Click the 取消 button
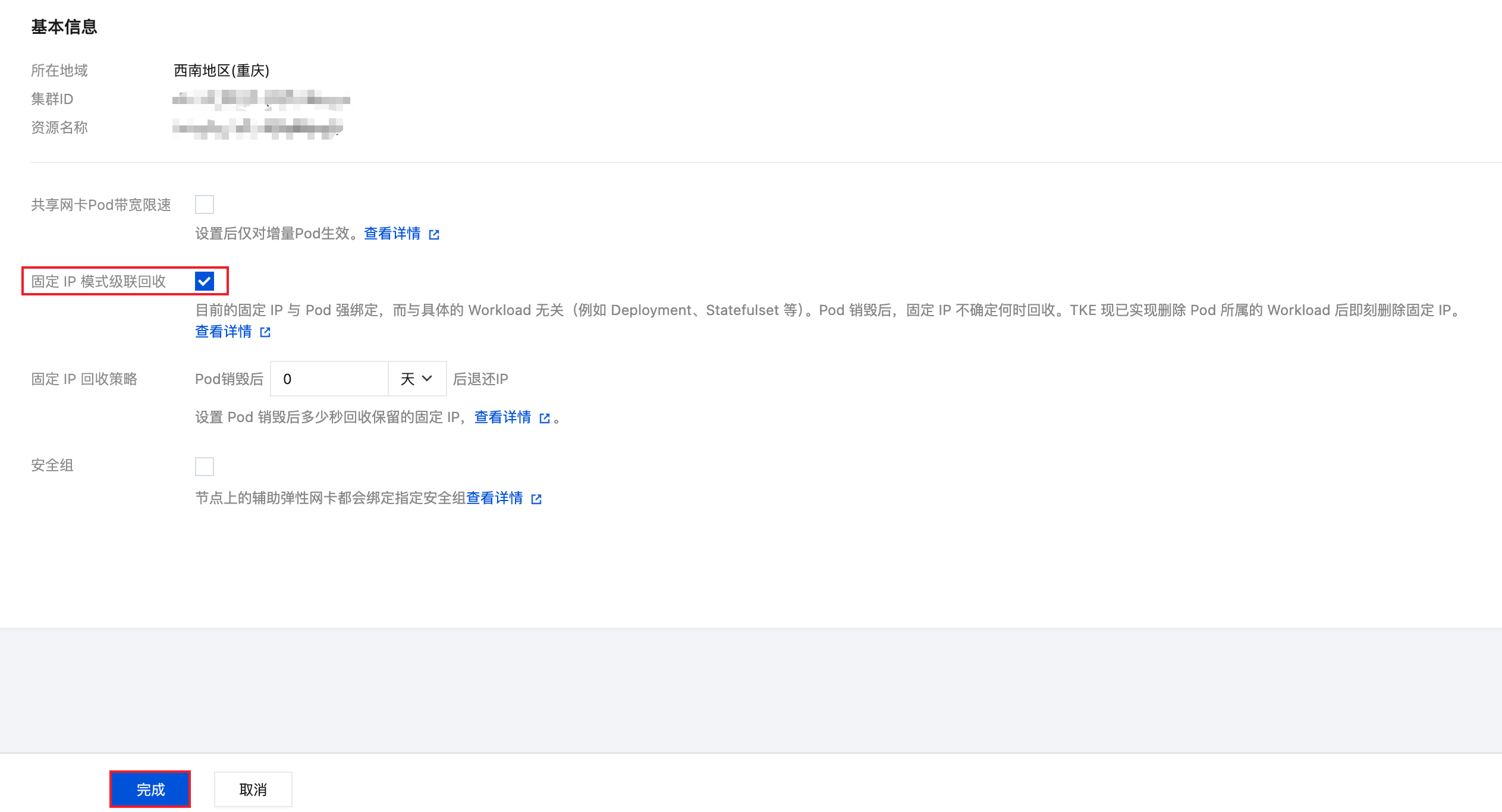Viewport: 1502px width, 812px height. (x=253, y=789)
